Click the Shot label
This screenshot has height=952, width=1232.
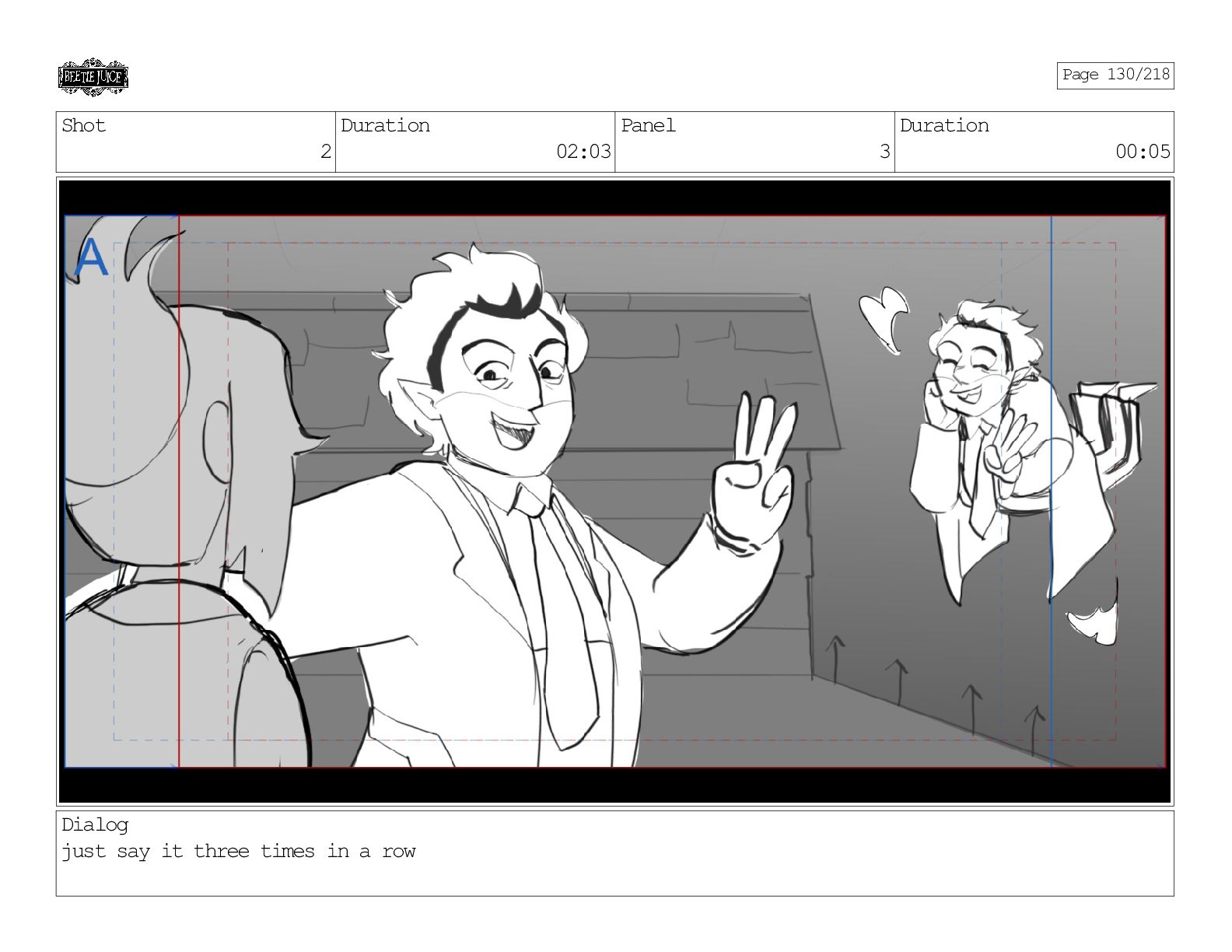(x=83, y=126)
